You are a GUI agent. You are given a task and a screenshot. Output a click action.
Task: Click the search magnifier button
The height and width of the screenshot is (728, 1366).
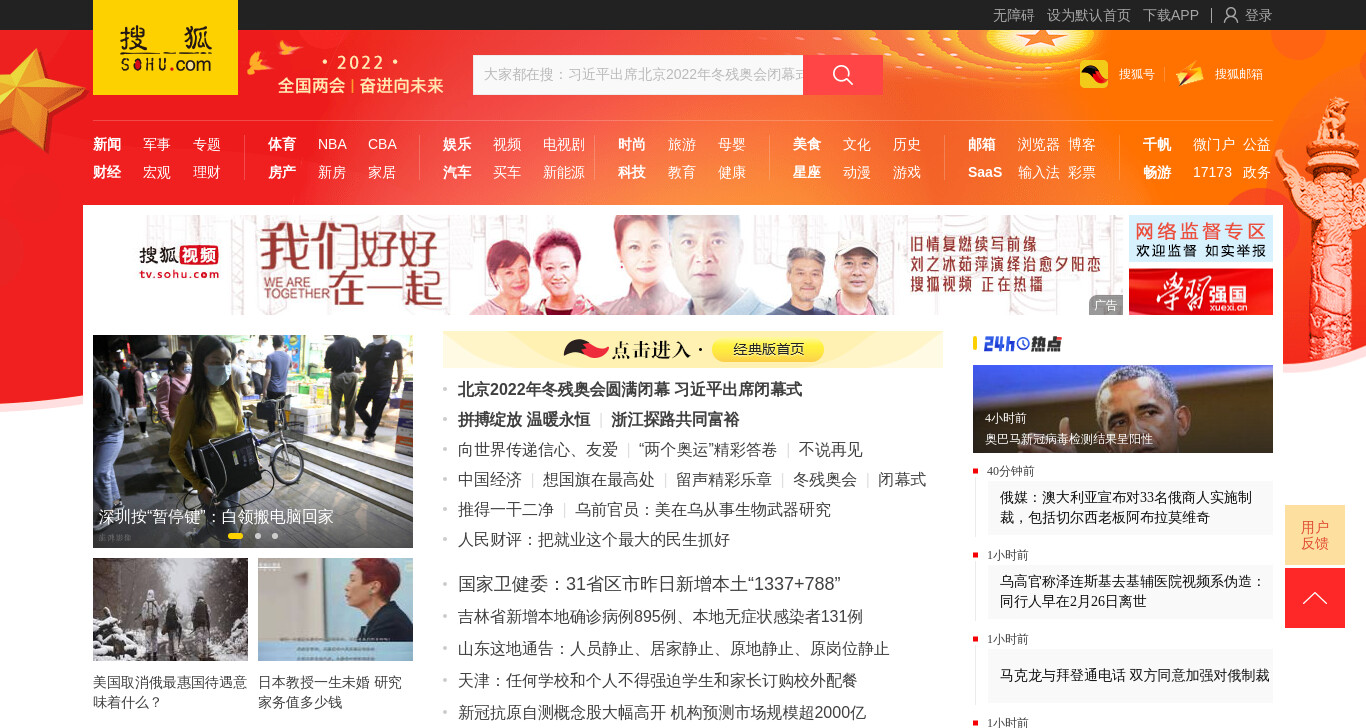coord(843,75)
